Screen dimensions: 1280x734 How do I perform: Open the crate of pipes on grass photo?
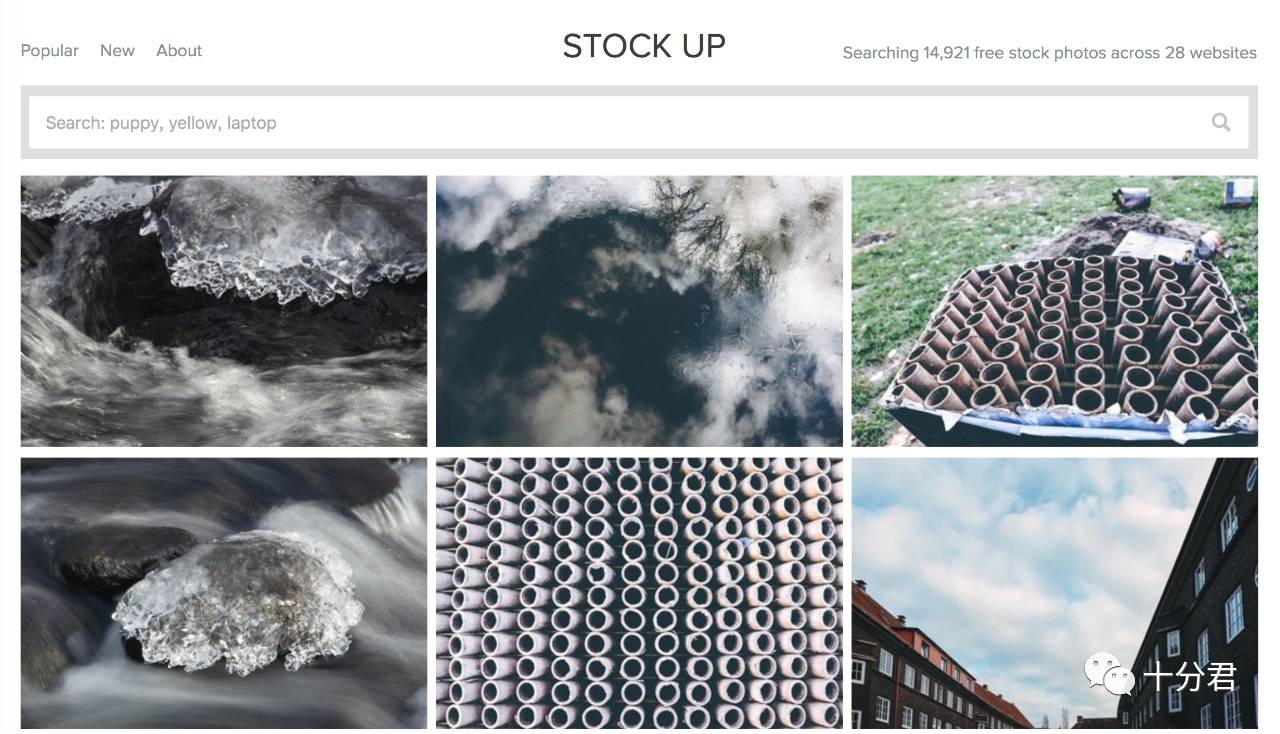pyautogui.click(x=1055, y=311)
